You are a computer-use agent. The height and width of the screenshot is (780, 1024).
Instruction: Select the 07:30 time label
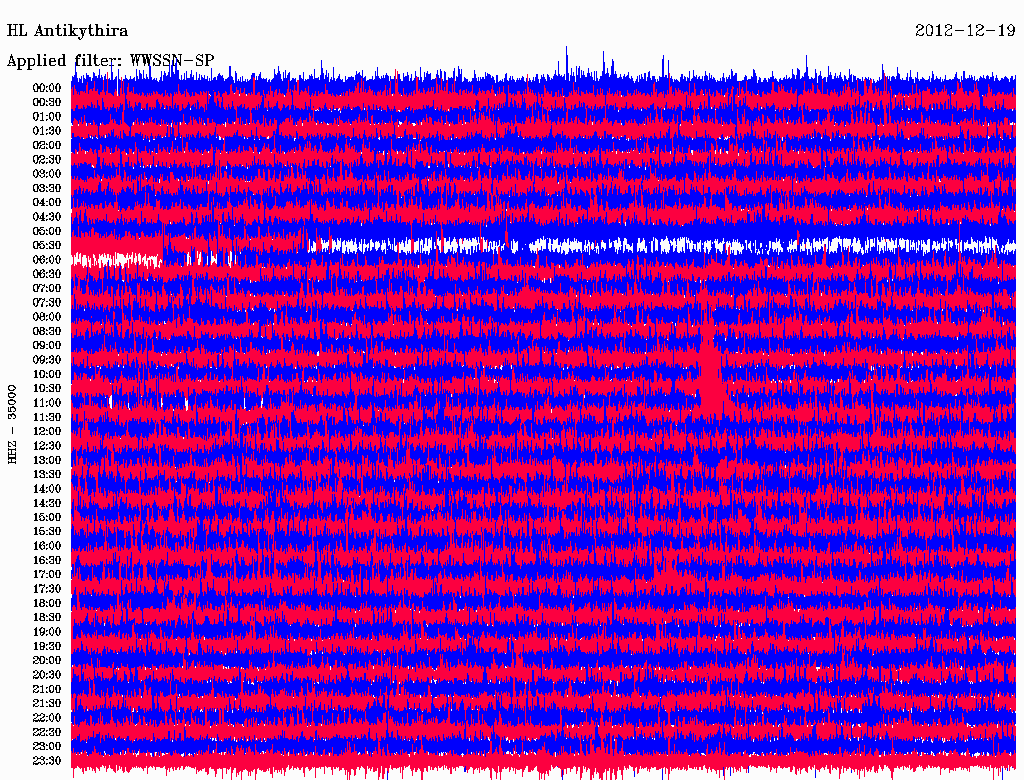[47, 302]
